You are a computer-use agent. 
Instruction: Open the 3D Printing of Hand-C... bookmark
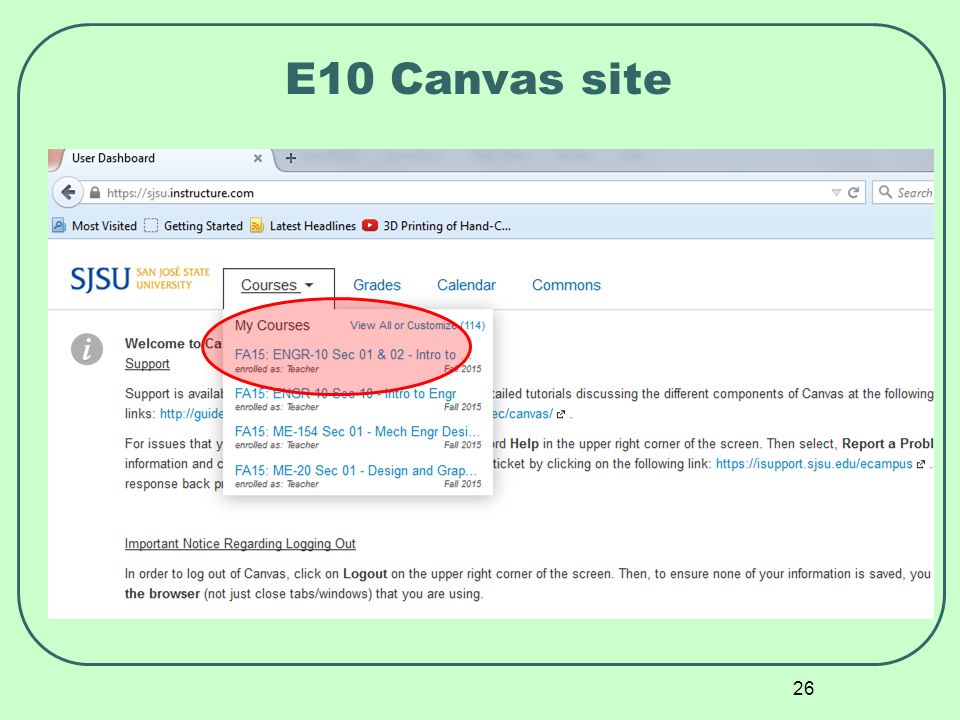(x=436, y=226)
